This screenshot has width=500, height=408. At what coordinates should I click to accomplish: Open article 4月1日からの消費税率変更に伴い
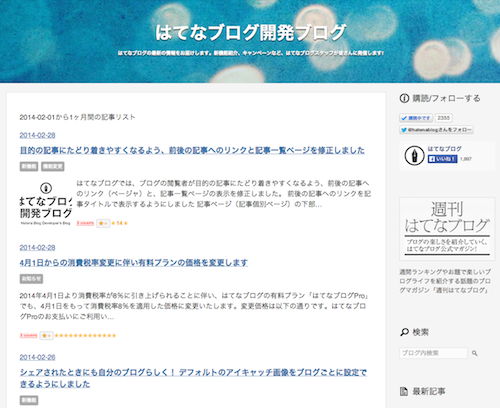(x=133, y=263)
